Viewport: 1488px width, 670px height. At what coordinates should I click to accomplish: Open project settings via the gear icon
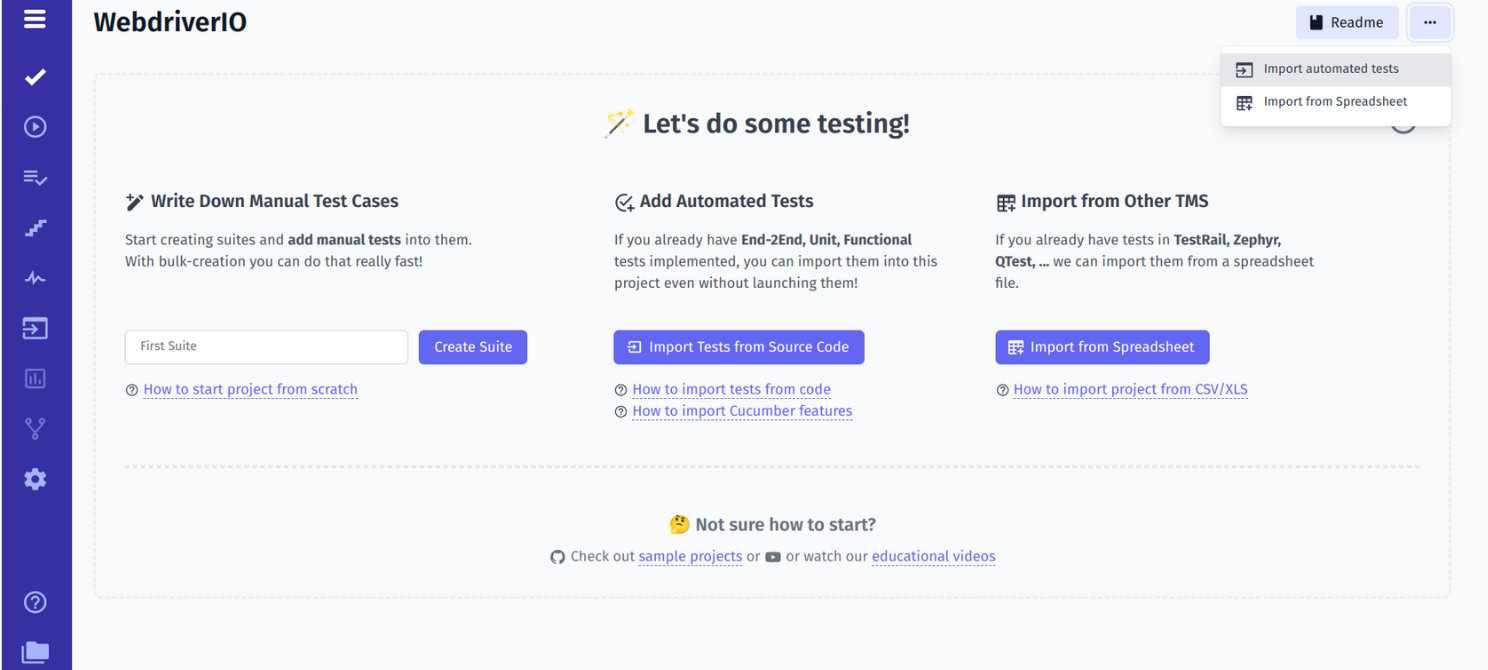35,479
